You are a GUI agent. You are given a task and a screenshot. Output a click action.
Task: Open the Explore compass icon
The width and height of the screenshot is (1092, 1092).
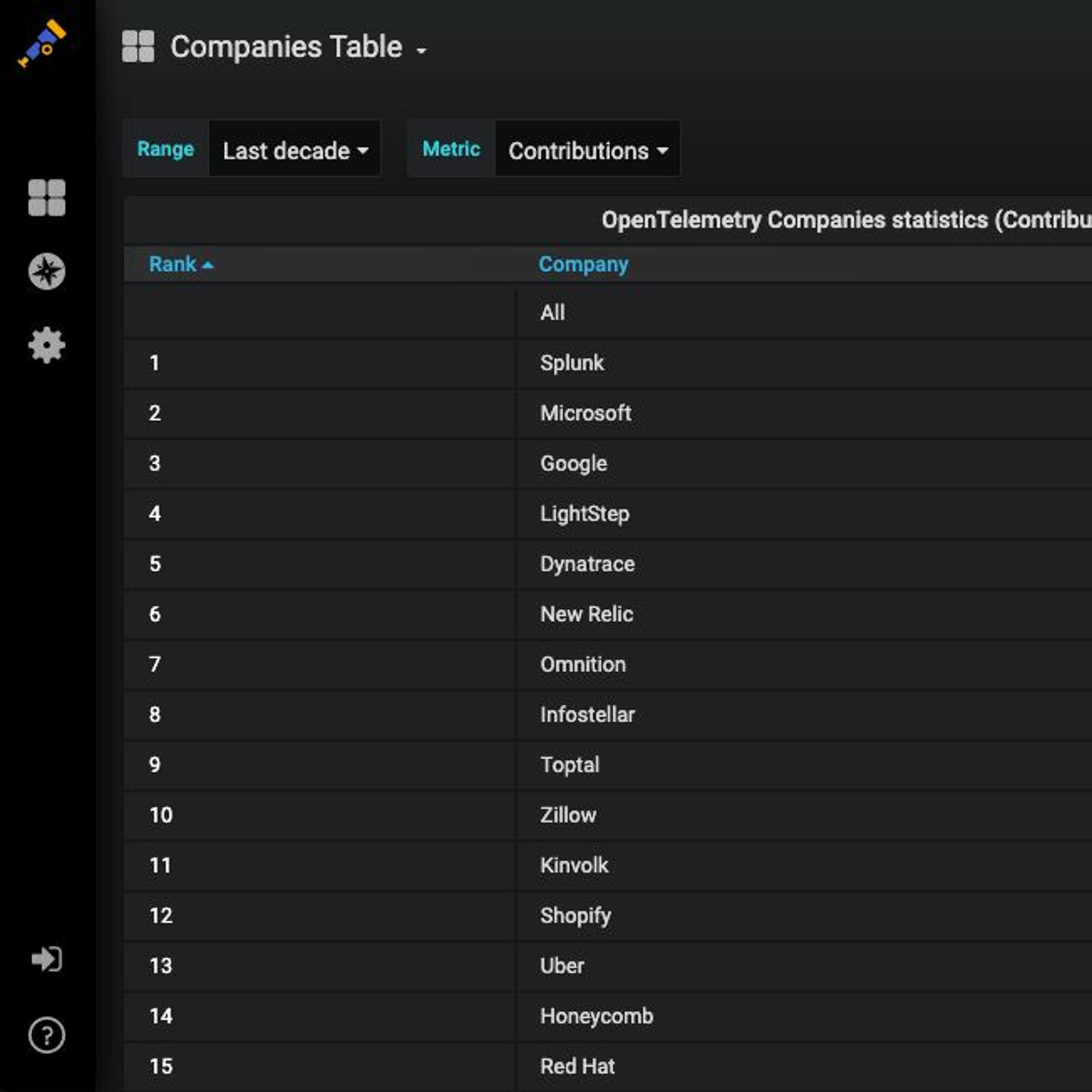click(47, 271)
